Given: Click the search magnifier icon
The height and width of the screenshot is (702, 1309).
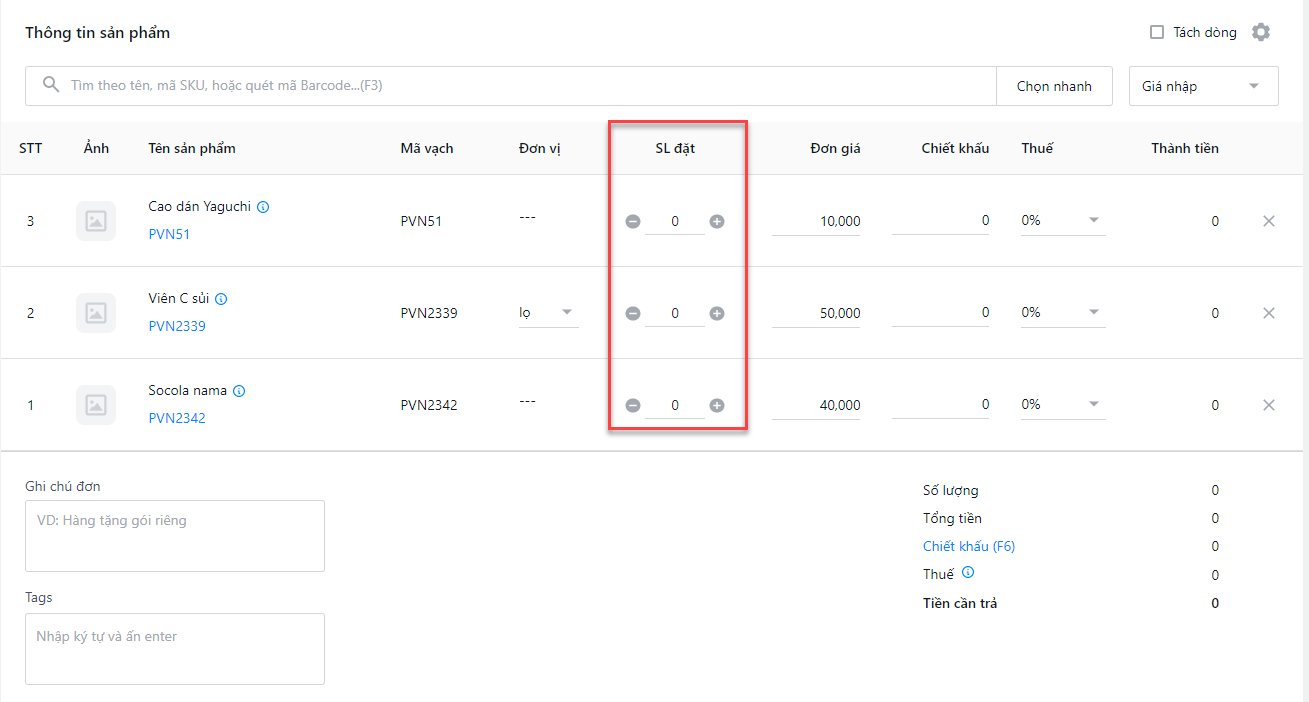Looking at the screenshot, I should coord(51,85).
